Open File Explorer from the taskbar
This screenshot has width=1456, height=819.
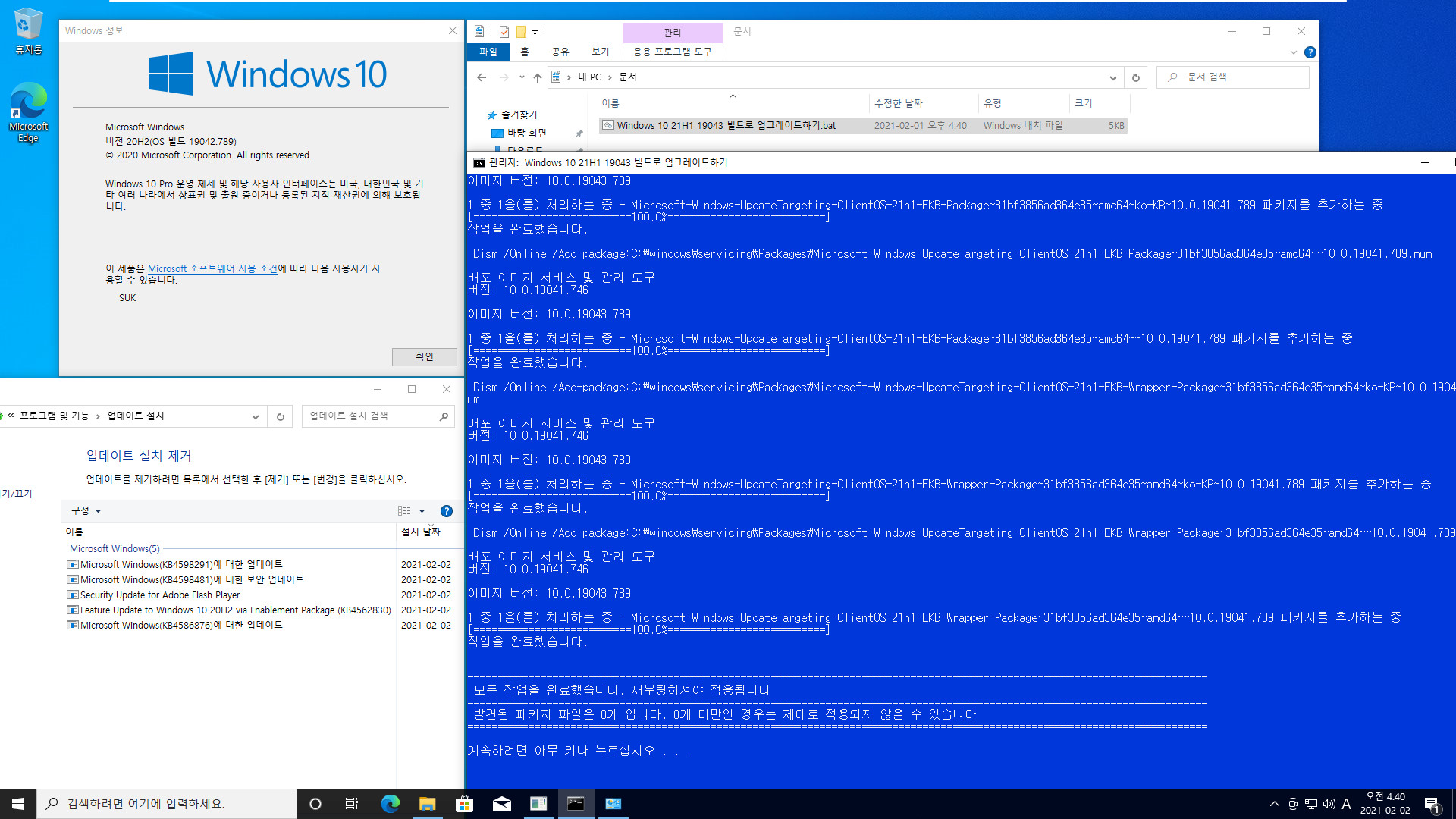[427, 804]
